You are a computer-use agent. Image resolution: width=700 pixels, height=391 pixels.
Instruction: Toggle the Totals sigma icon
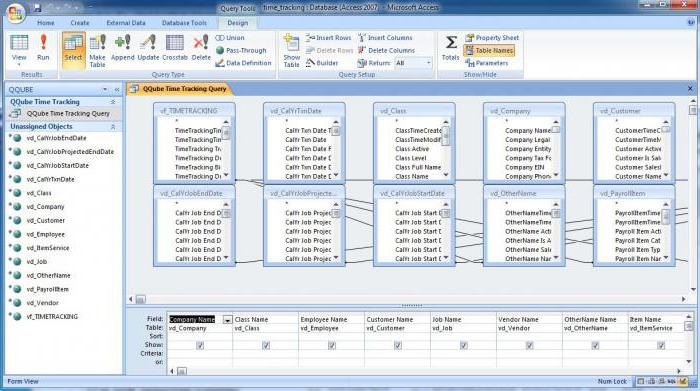[x=450, y=47]
